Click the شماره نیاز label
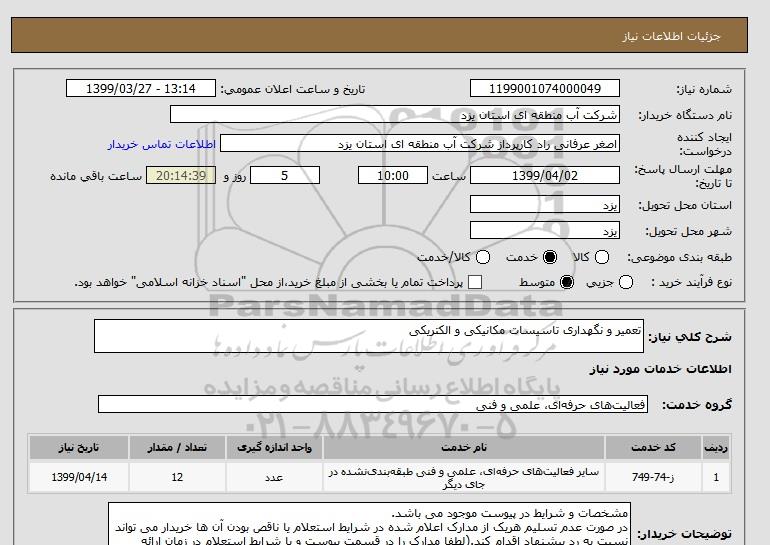Viewport: 770px width, 545px height. [704, 89]
